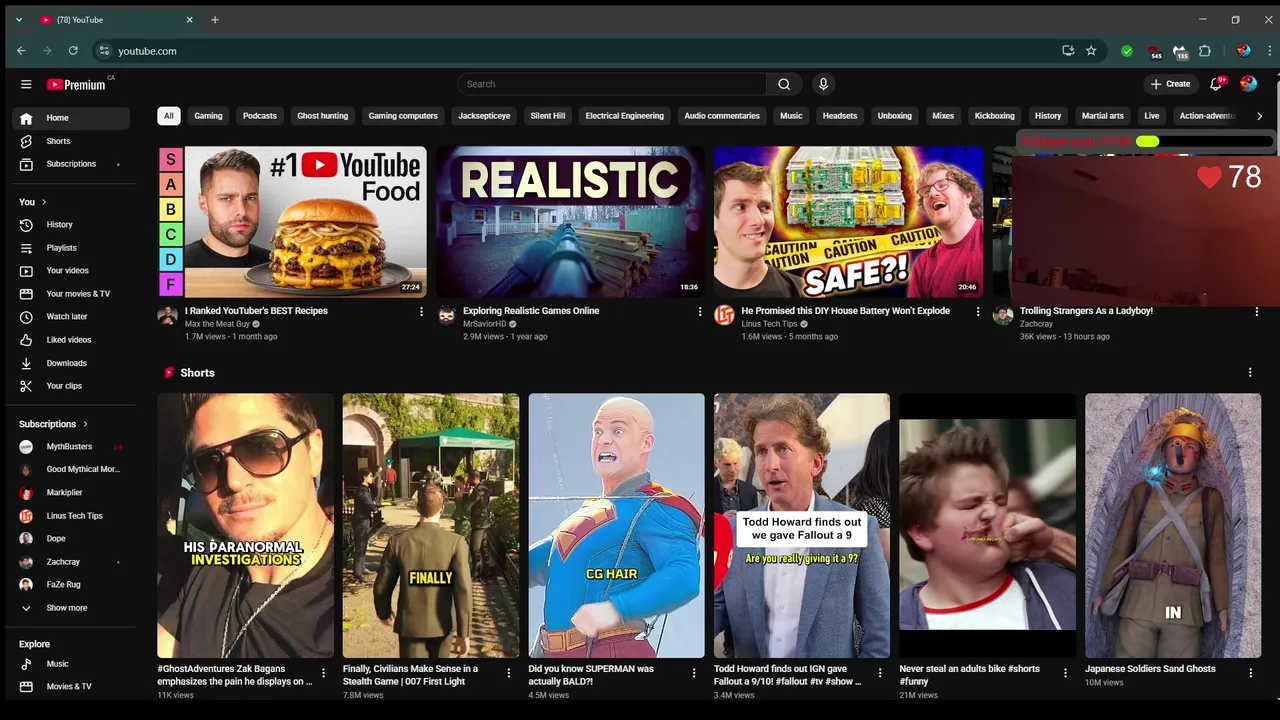Open Music under Explore

[x=71, y=664]
